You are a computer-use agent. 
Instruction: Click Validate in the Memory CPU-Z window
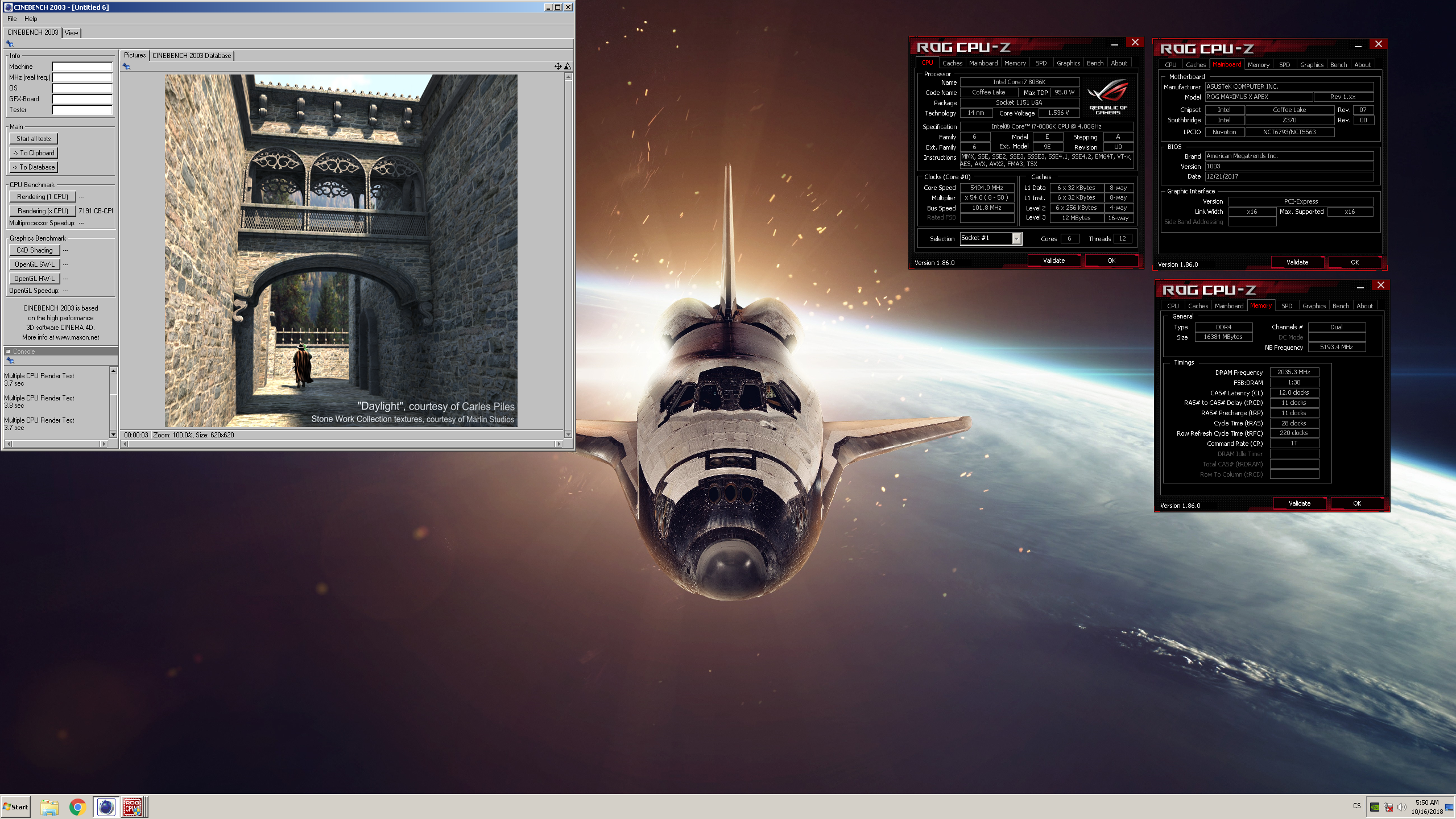[1300, 503]
